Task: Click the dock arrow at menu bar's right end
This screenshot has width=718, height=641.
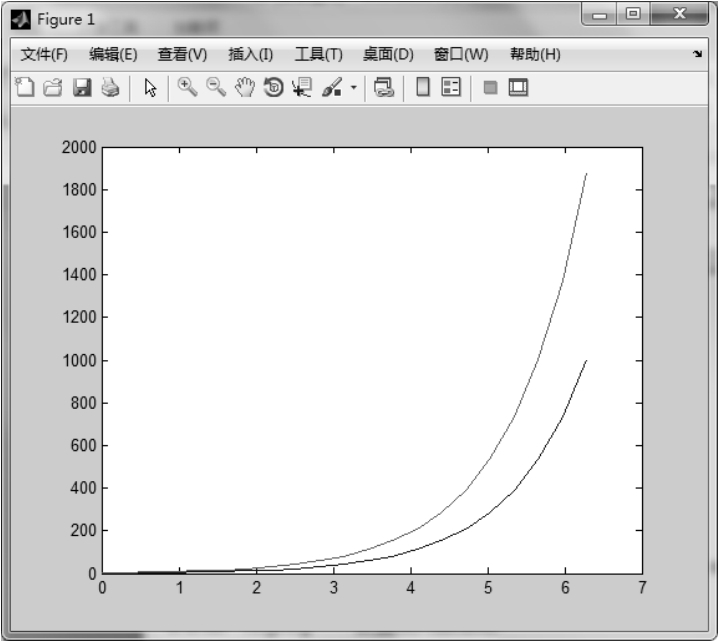Action: pyautogui.click(x=696, y=54)
